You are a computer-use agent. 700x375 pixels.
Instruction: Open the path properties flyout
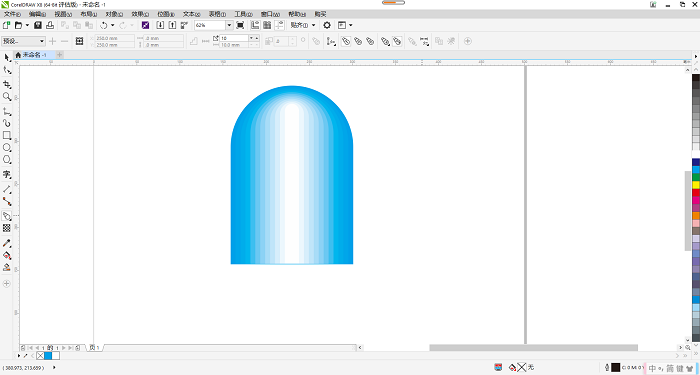331,41
